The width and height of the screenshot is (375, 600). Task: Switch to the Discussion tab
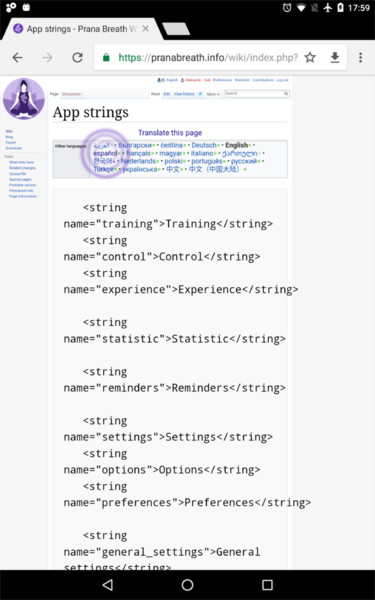[x=72, y=94]
